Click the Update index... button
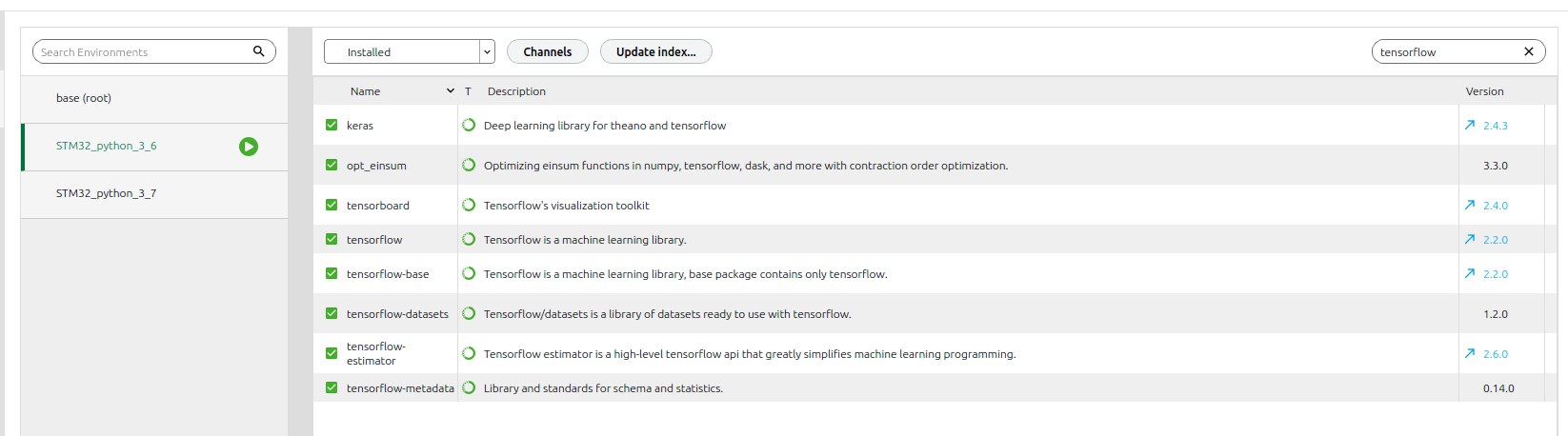The height and width of the screenshot is (436, 1568). [x=656, y=51]
